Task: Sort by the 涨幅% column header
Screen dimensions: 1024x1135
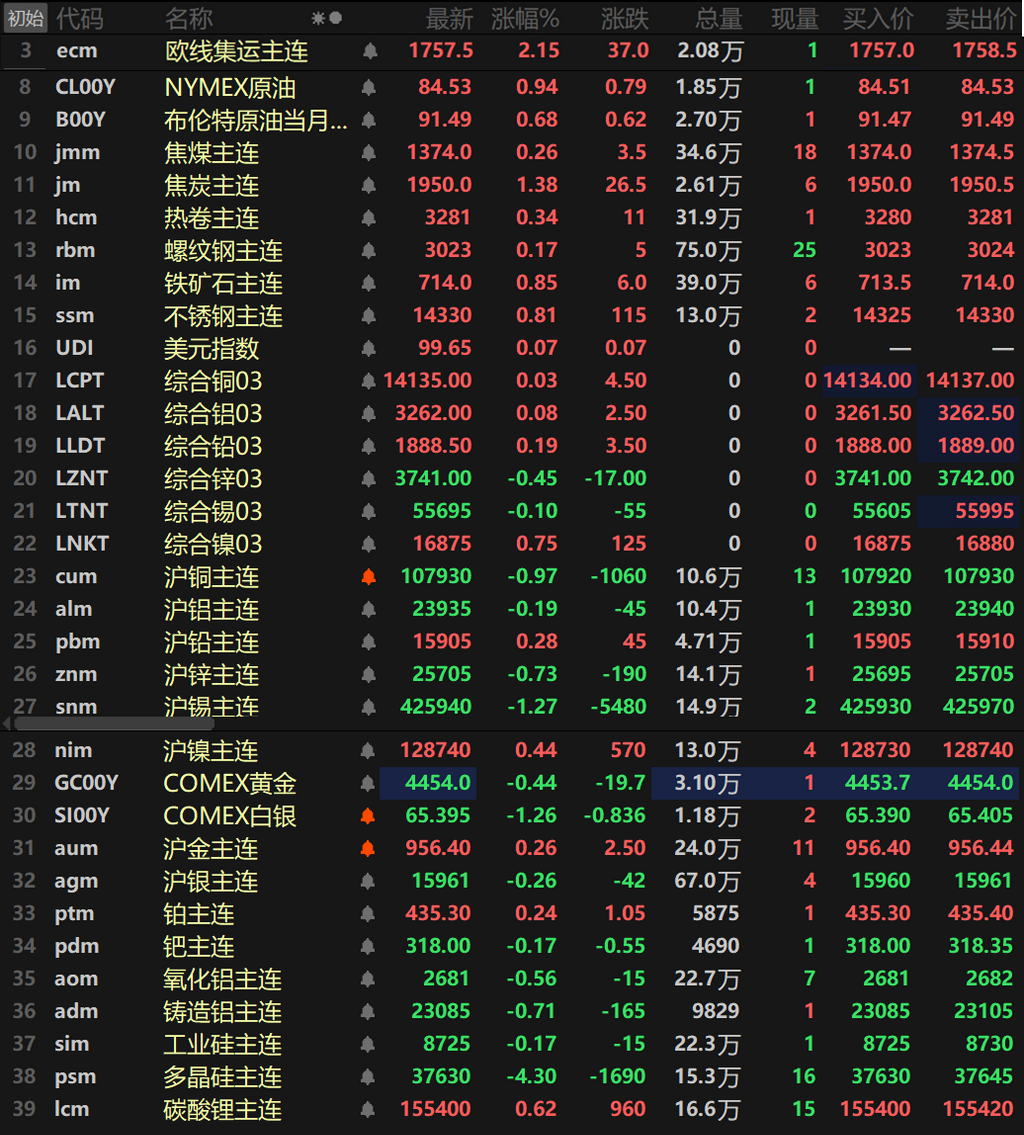Action: [x=525, y=18]
